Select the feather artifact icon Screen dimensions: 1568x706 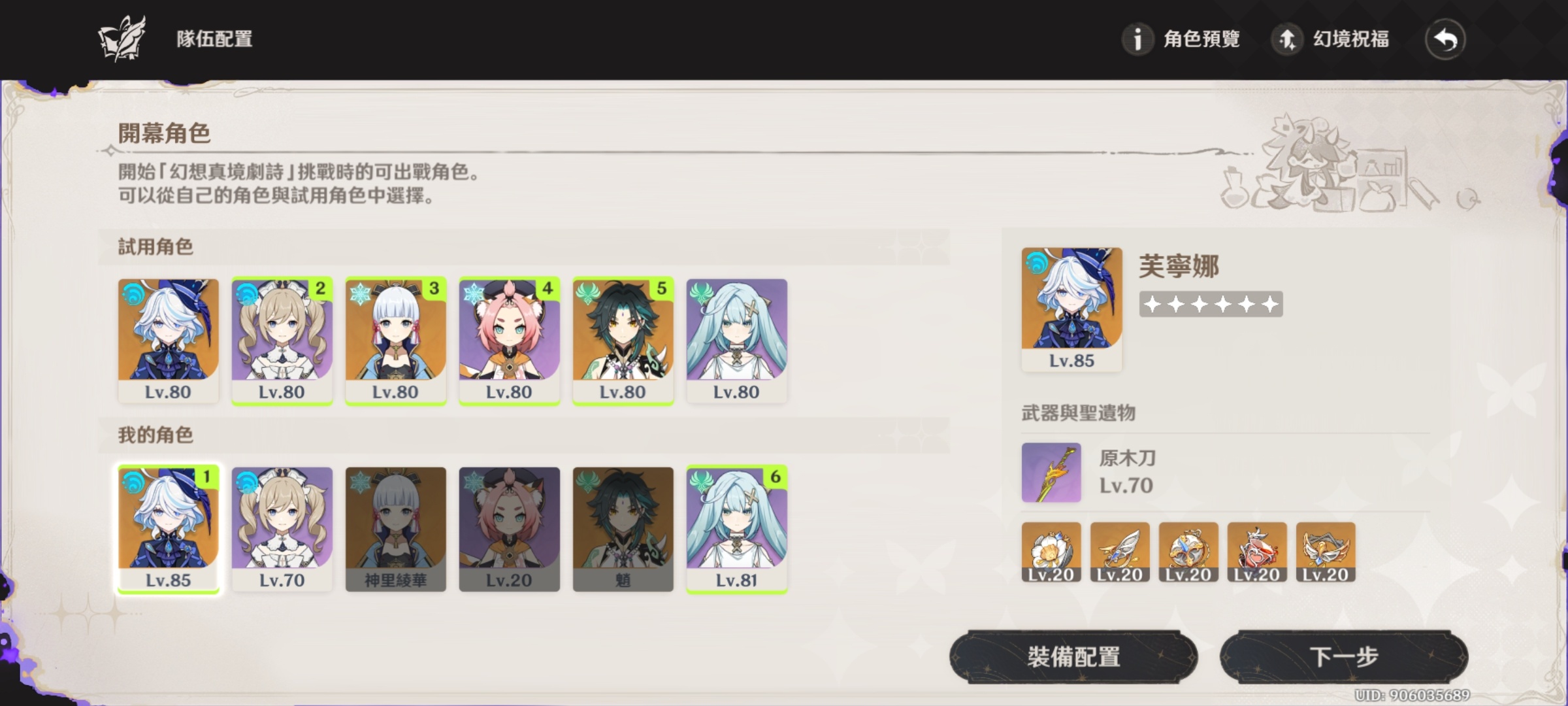coord(1120,552)
